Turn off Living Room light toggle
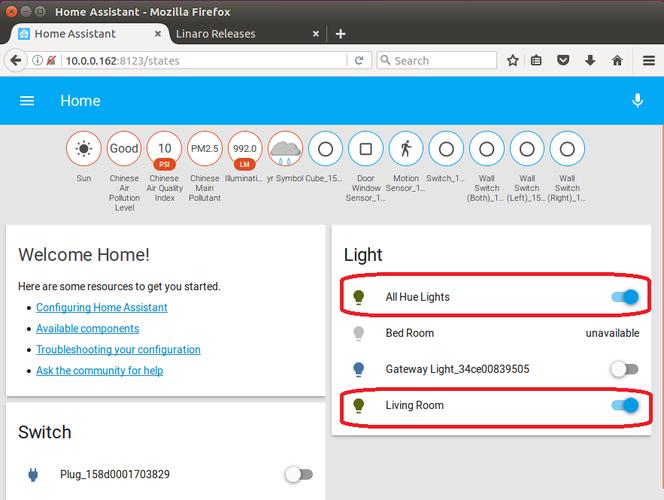The image size is (664, 500). coord(625,406)
